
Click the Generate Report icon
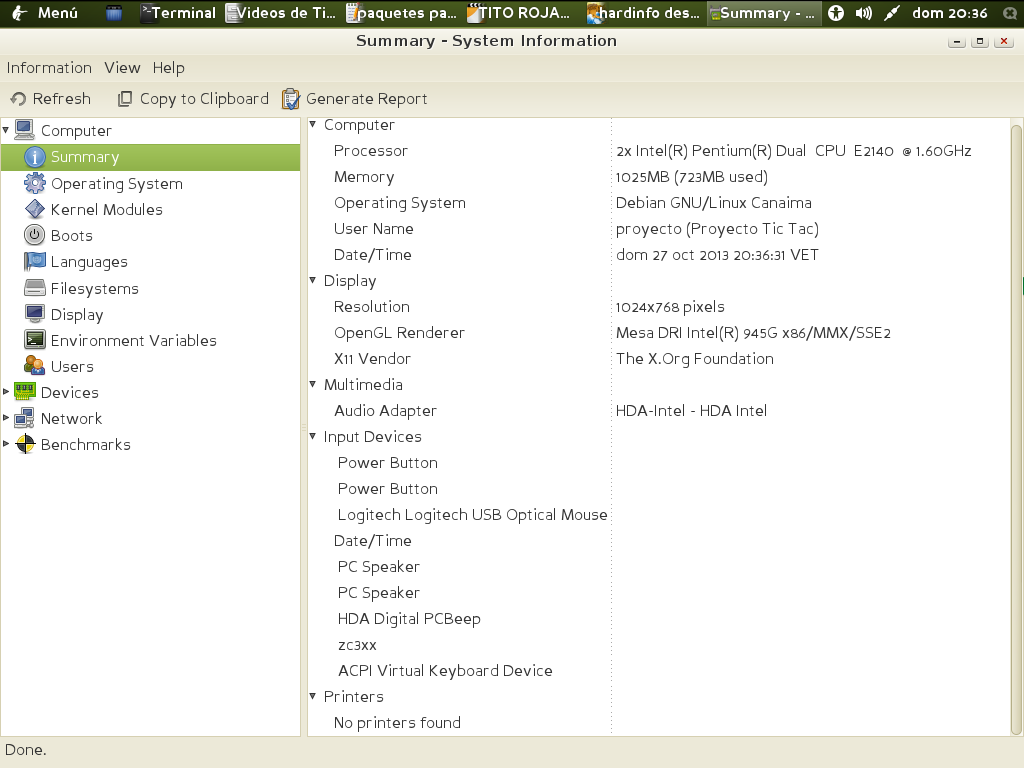tap(291, 99)
